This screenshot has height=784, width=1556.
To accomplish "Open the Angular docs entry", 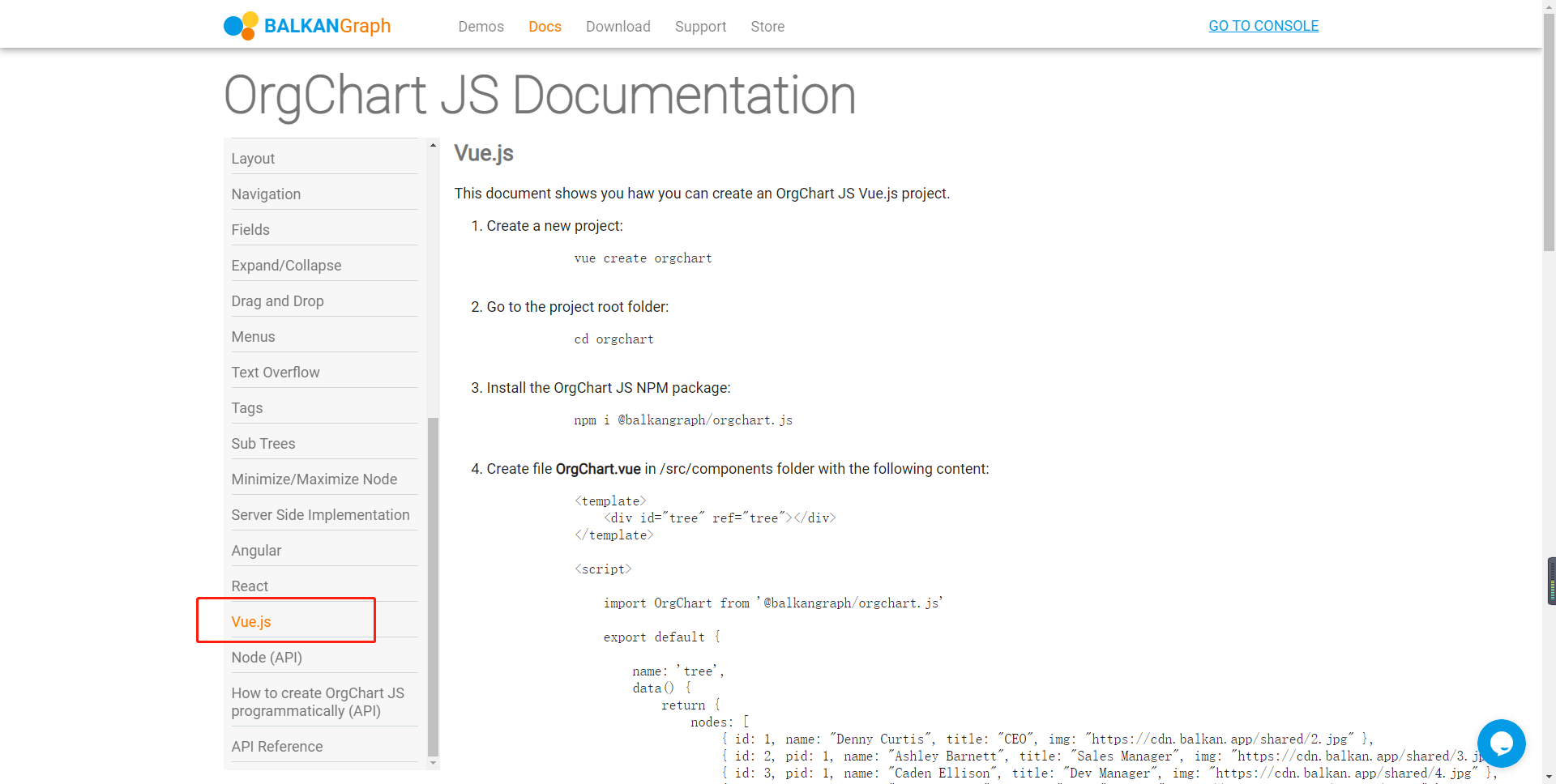I will [x=324, y=551].
